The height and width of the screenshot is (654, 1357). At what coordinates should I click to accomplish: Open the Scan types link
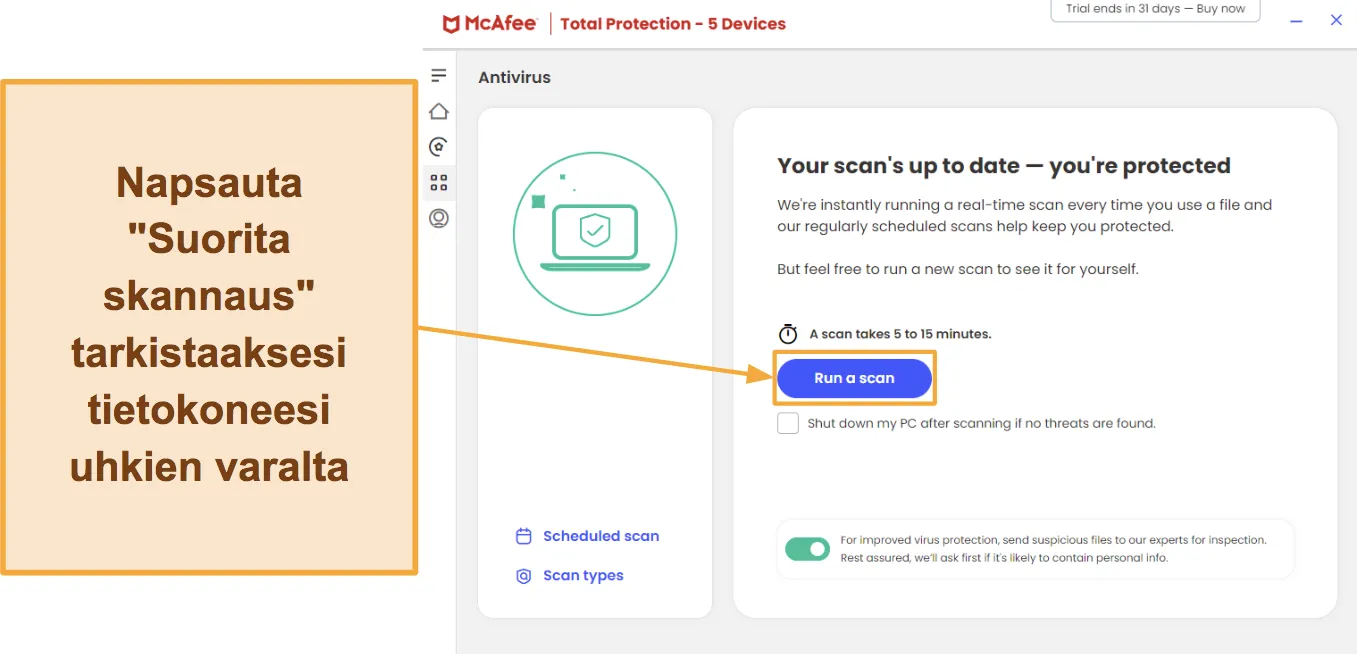pyautogui.click(x=583, y=576)
